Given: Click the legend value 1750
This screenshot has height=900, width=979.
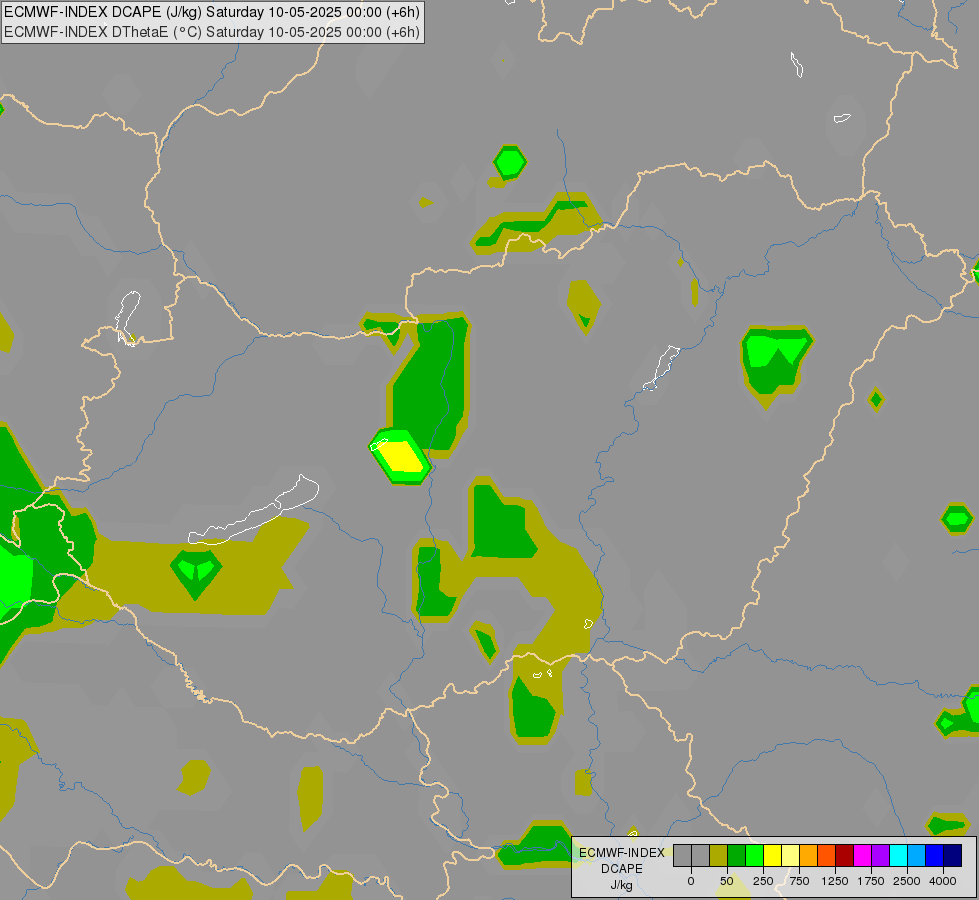Looking at the screenshot, I should (871, 881).
